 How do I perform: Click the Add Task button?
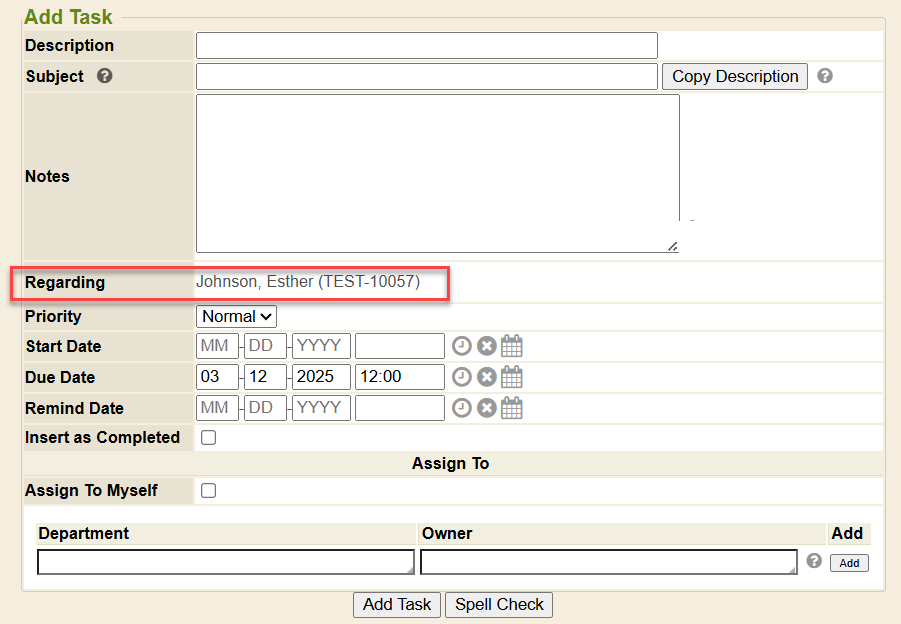pyautogui.click(x=396, y=604)
